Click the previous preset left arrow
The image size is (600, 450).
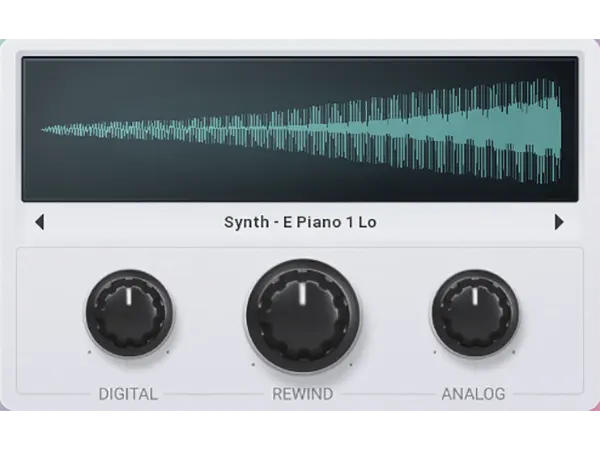pos(40,222)
